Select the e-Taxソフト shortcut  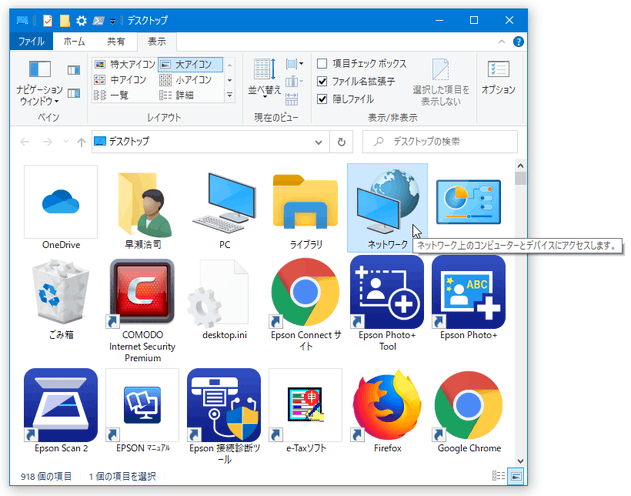click(x=306, y=411)
